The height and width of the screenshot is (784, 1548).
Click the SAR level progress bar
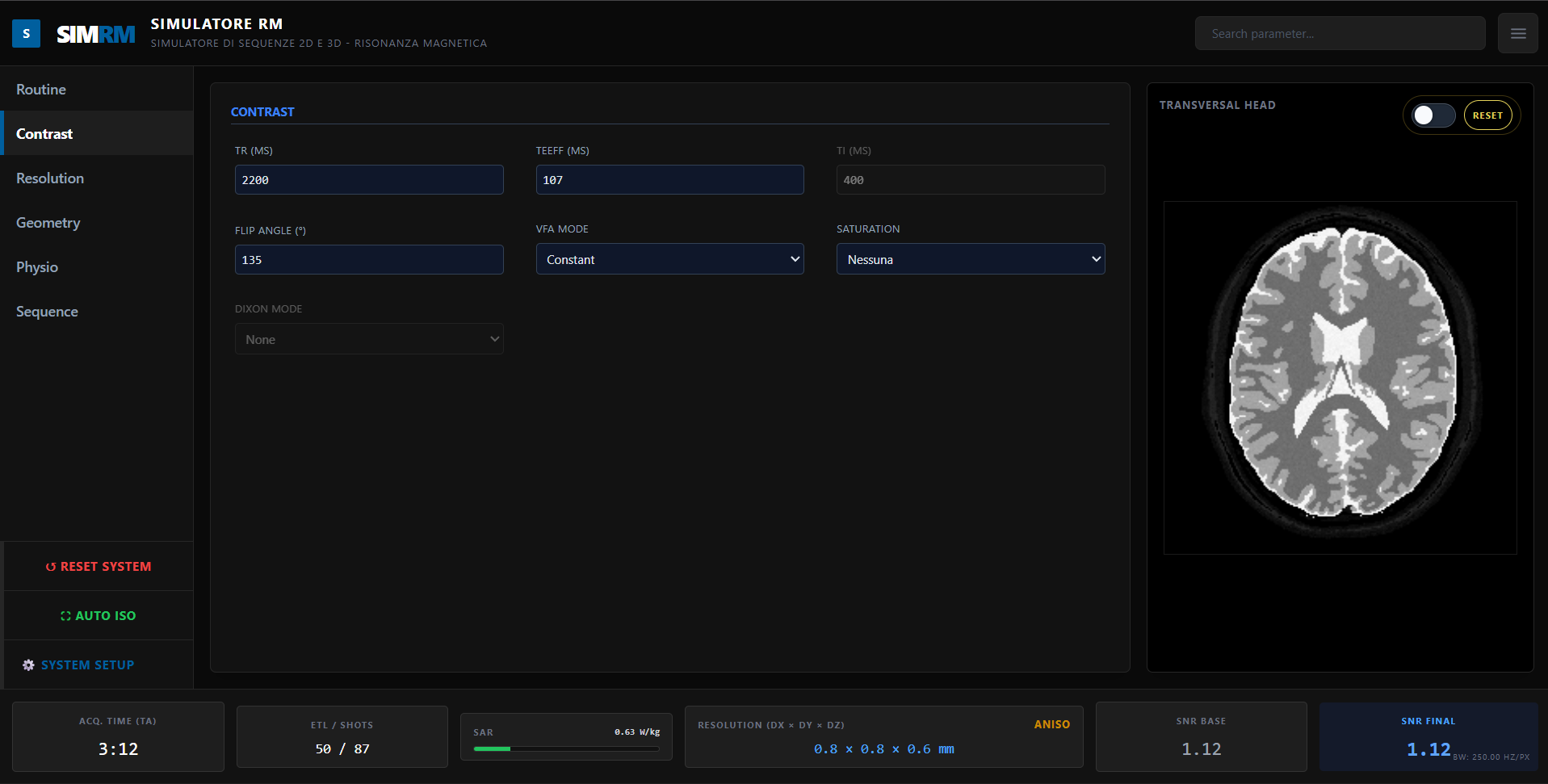pos(566,749)
